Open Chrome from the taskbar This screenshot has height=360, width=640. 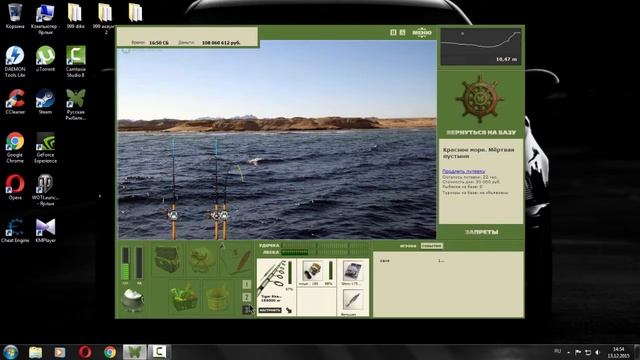pyautogui.click(x=110, y=352)
